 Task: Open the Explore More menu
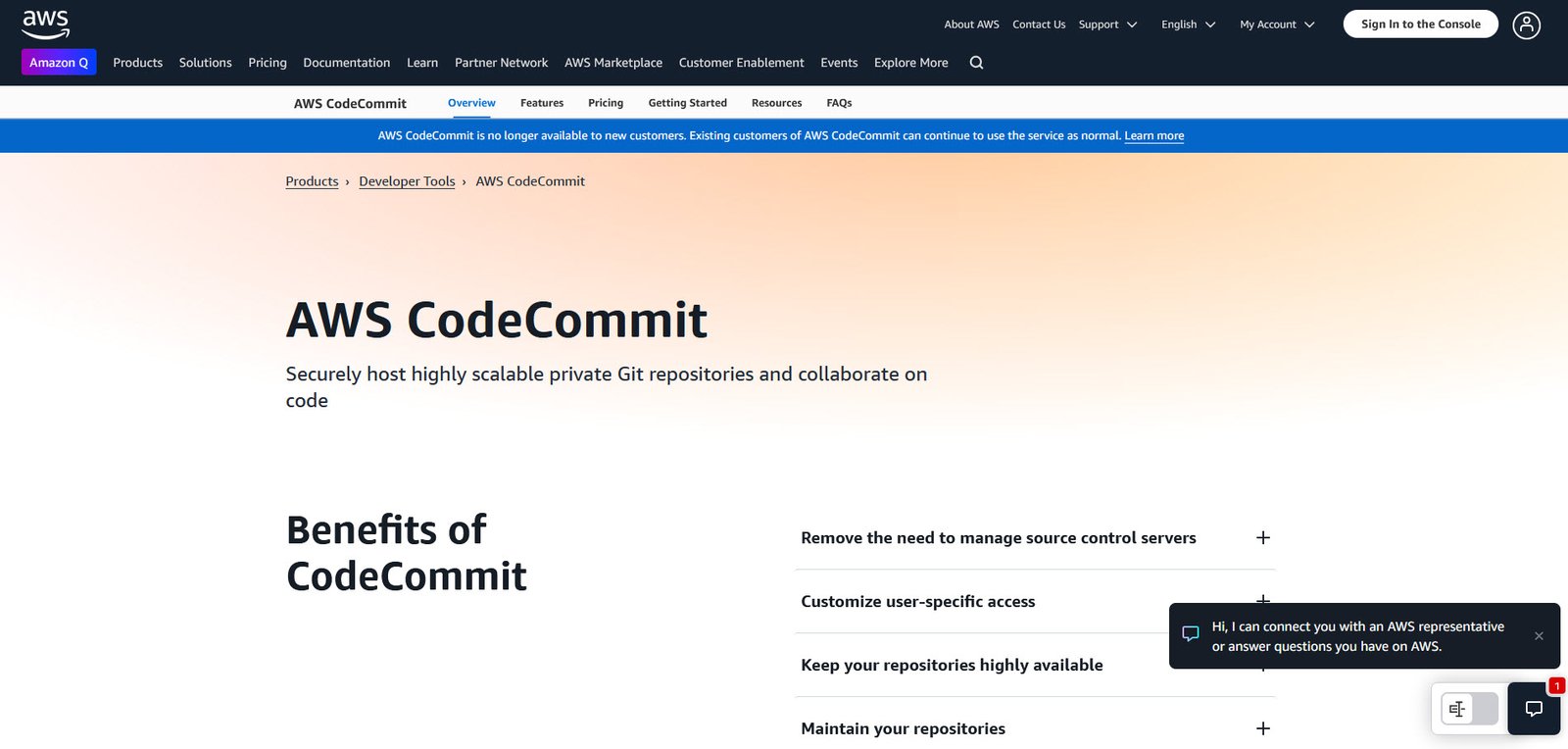(x=910, y=63)
